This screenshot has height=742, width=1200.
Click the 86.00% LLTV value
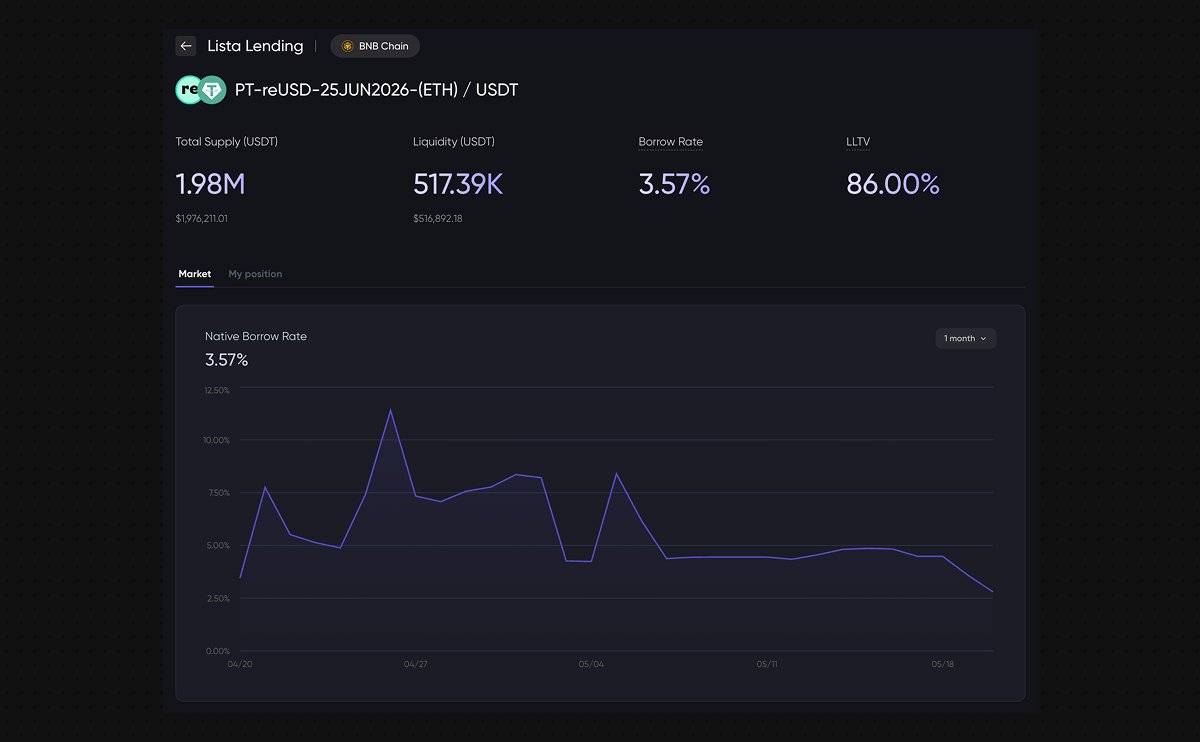point(893,184)
